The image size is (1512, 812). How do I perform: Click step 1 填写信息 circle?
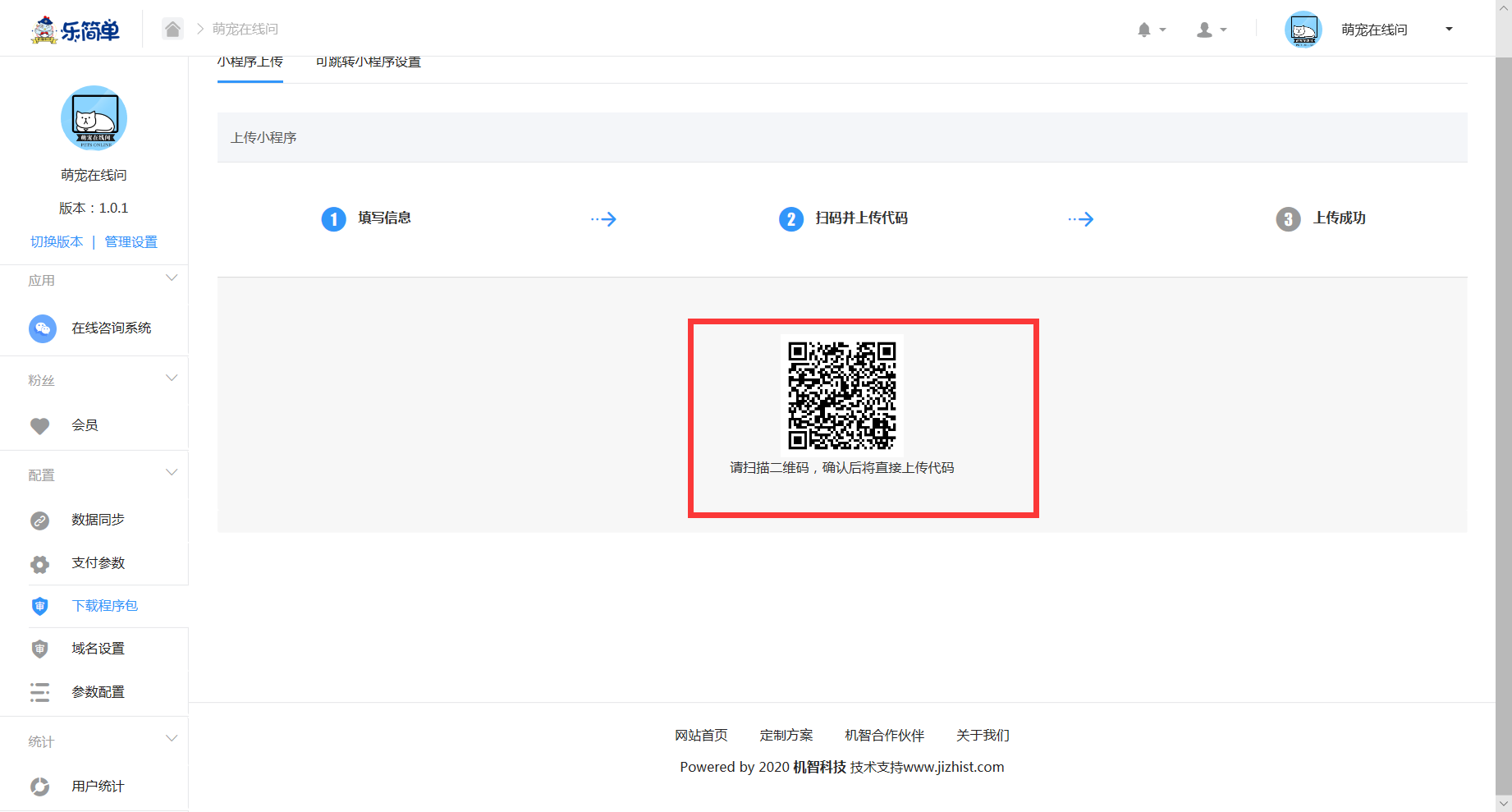[333, 219]
